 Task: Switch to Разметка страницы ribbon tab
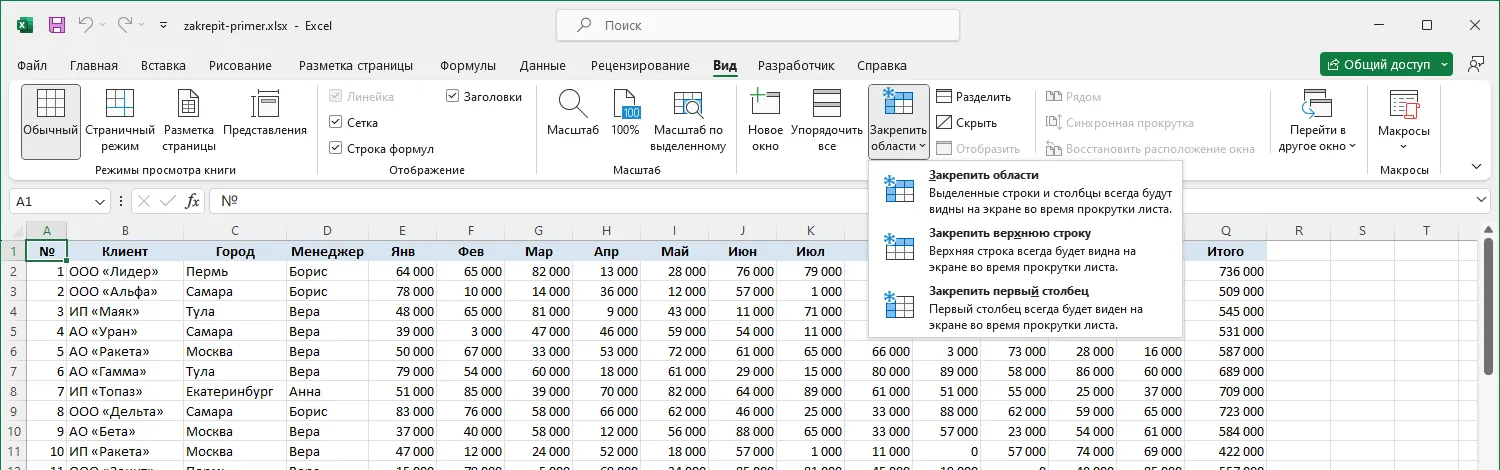click(356, 66)
